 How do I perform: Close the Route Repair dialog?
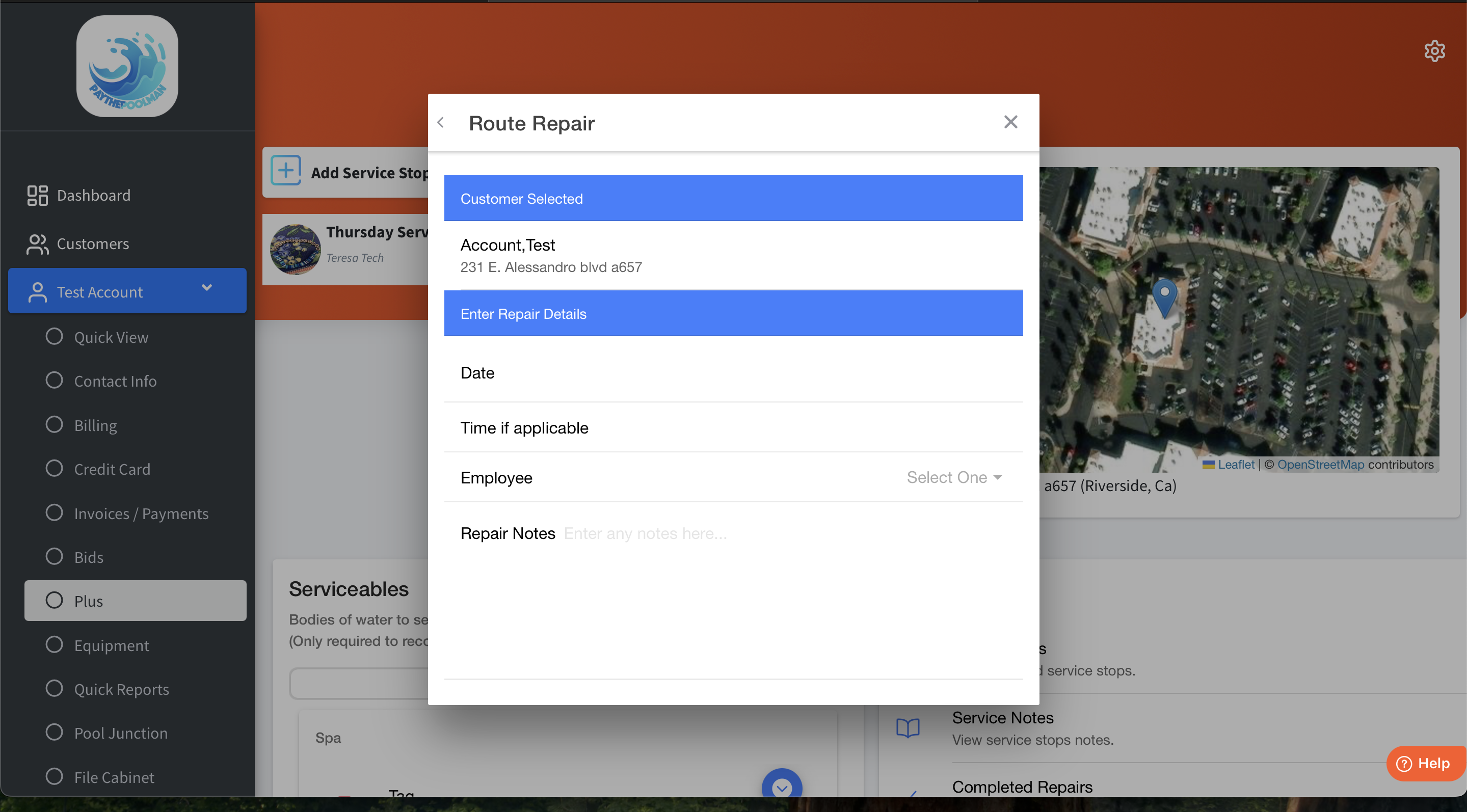1010,122
